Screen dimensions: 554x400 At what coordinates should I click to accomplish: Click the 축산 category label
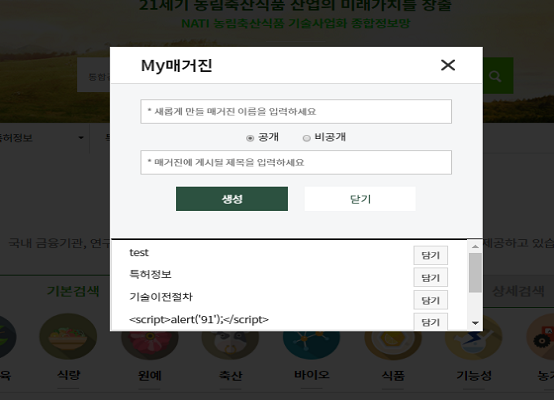click(231, 375)
